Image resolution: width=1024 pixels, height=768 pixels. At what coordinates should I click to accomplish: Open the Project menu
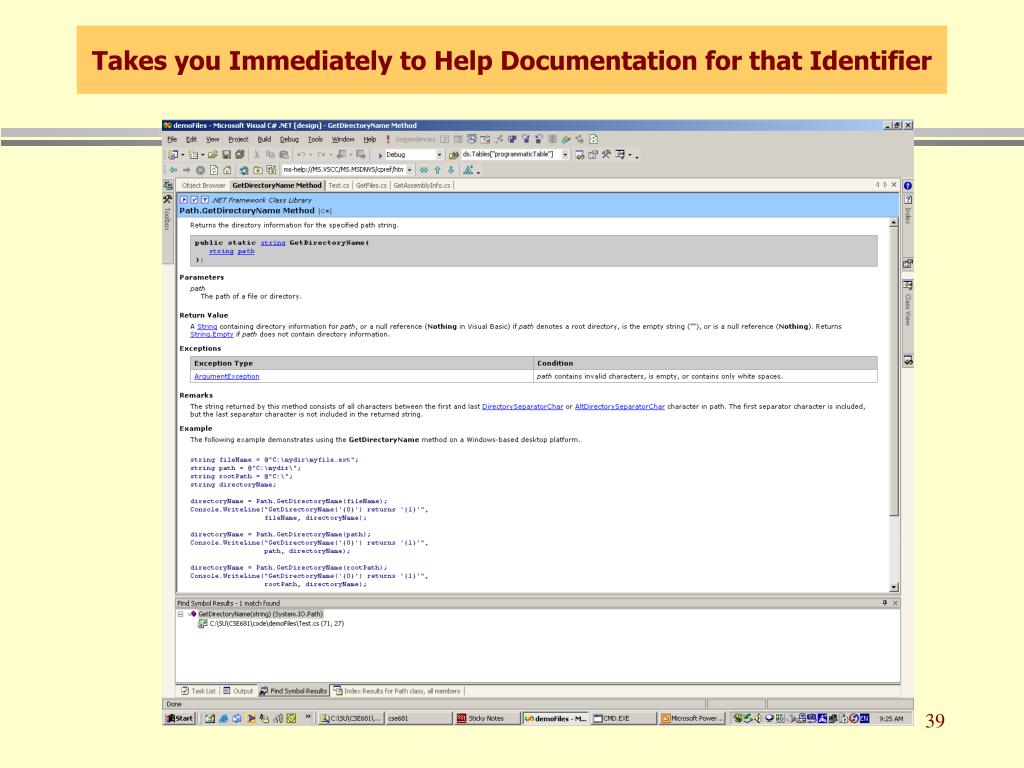click(238, 139)
